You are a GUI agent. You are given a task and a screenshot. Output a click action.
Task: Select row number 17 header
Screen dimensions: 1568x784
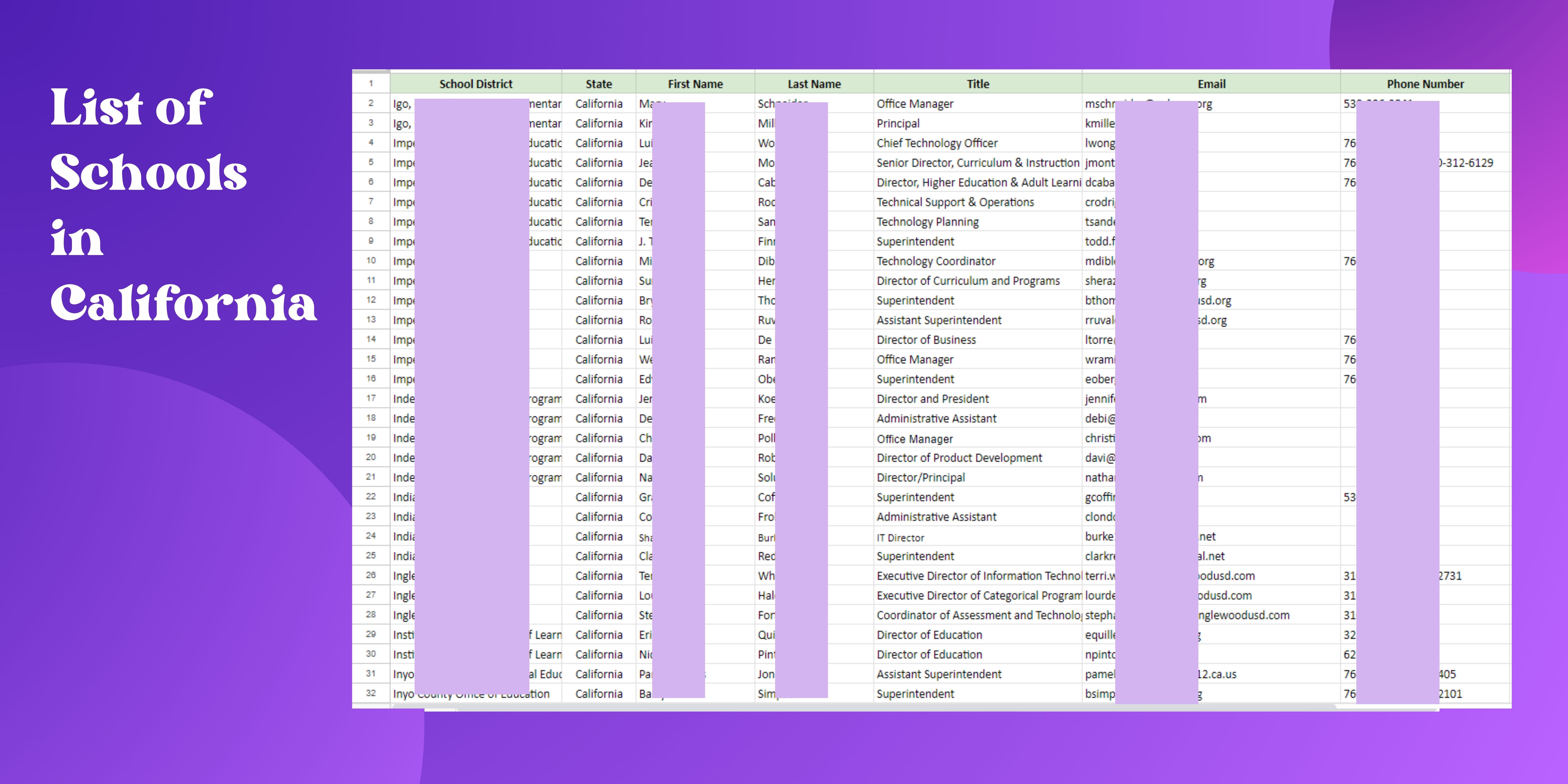coord(371,398)
